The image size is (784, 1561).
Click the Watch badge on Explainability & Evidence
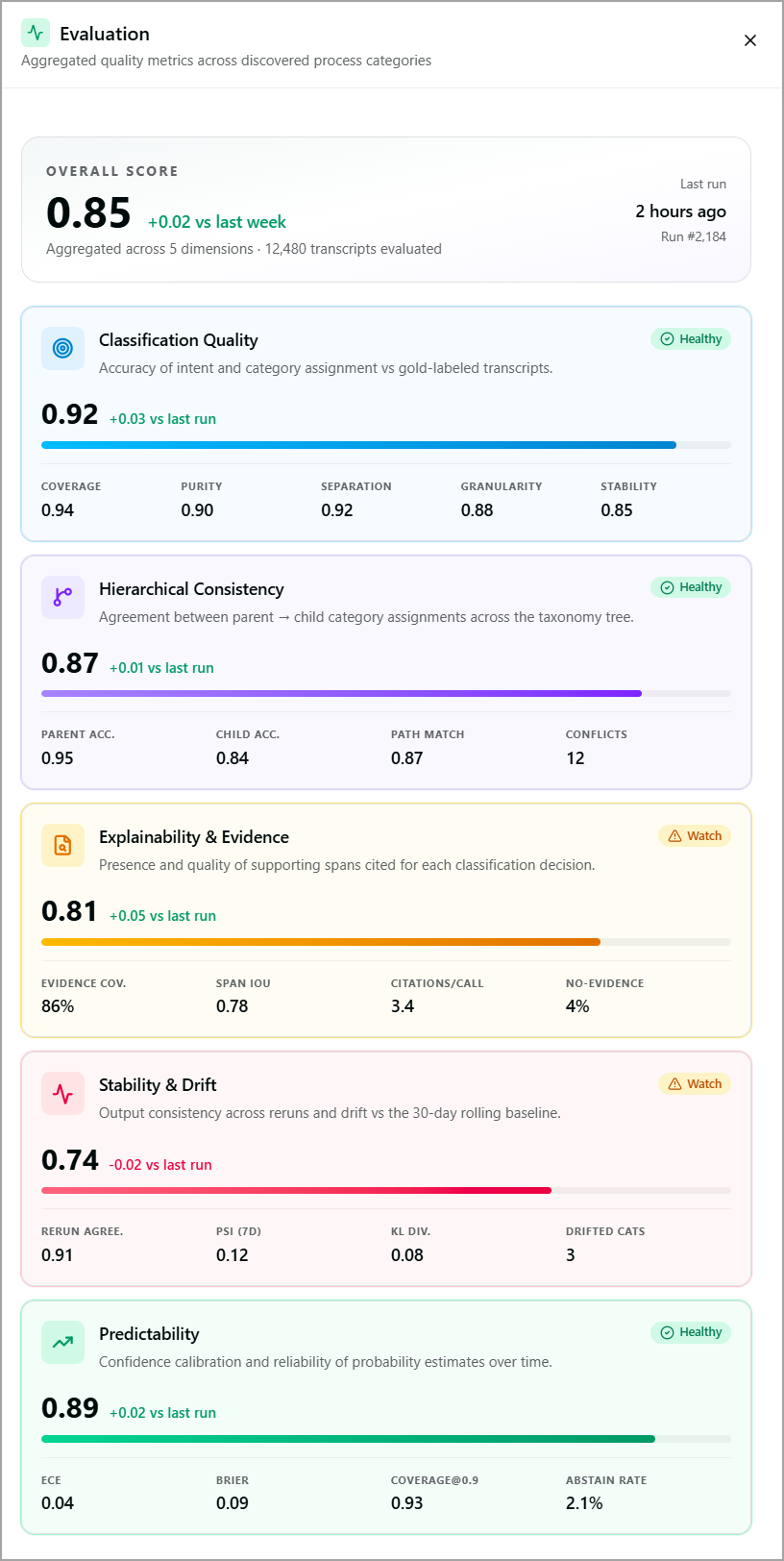(x=695, y=836)
